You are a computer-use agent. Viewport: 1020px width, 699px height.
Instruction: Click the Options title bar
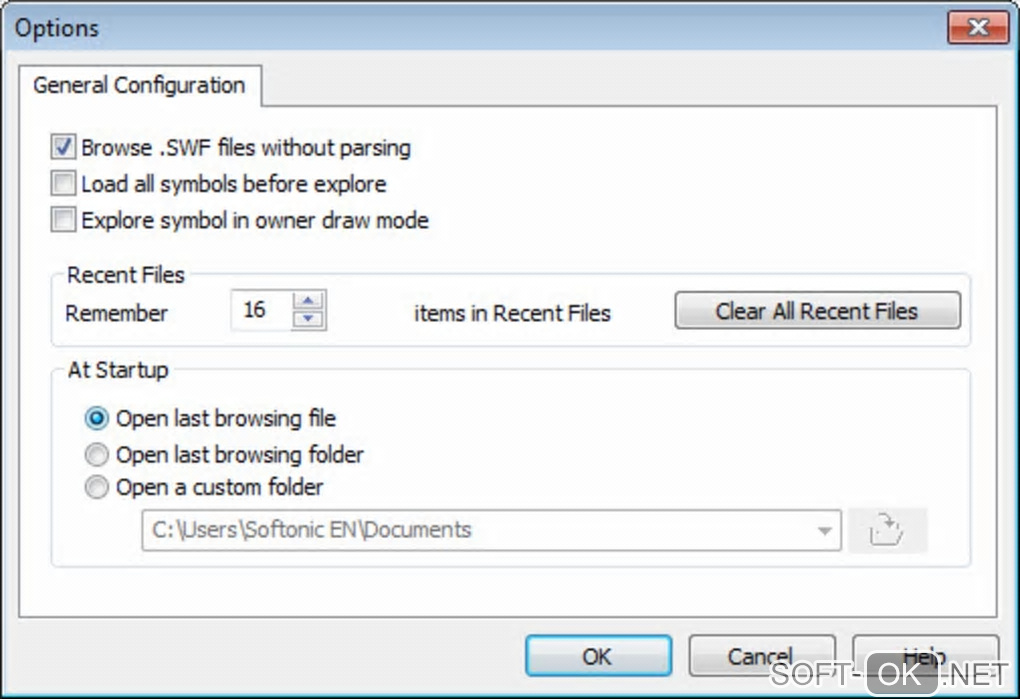400,28
